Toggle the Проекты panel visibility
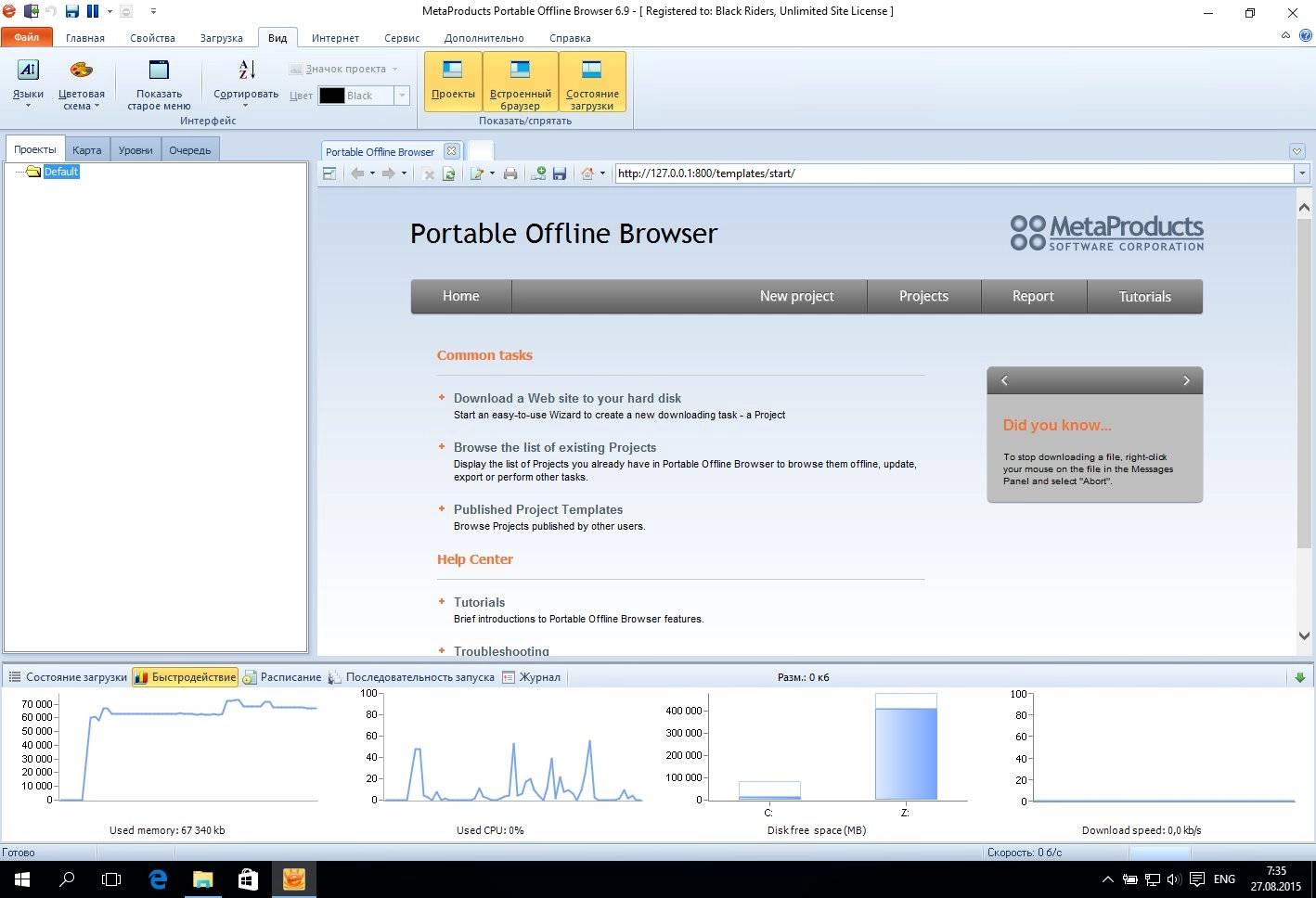Screen dimensions: 1316x898 point(453,82)
